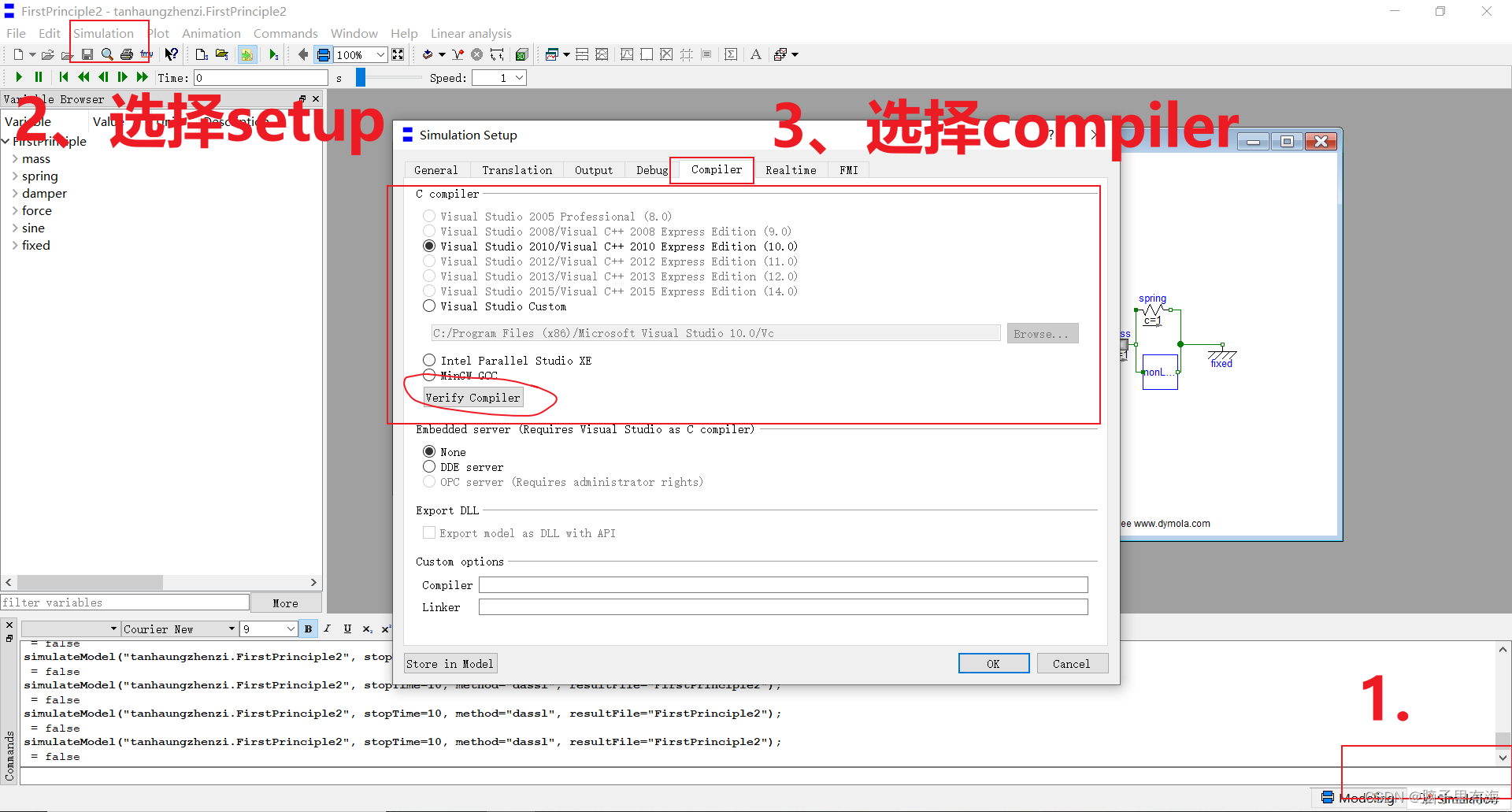This screenshot has height=812, width=1512.
Task: Click the open script folder icon
Action: pos(222,54)
